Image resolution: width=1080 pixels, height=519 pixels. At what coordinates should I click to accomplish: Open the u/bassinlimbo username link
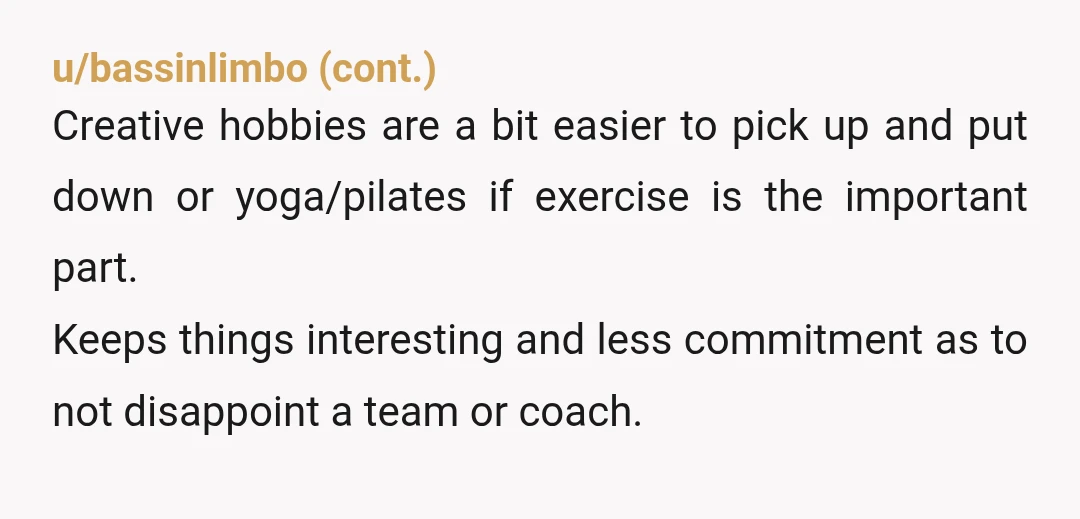[180, 68]
